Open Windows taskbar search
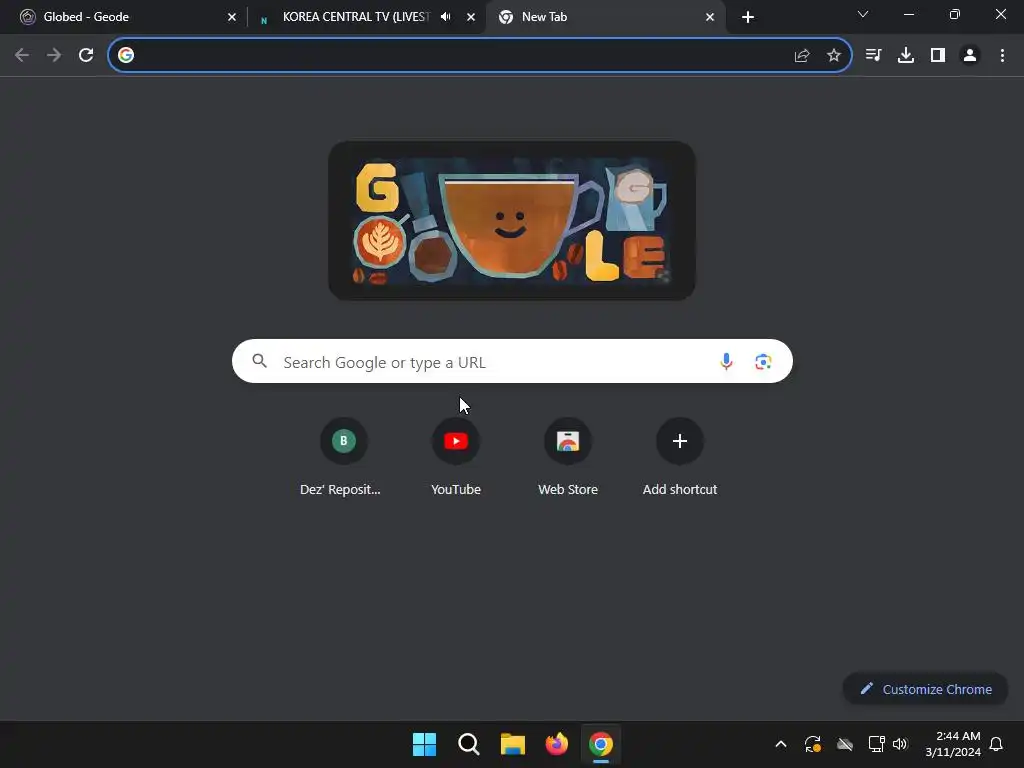This screenshot has height=768, width=1024. (469, 744)
